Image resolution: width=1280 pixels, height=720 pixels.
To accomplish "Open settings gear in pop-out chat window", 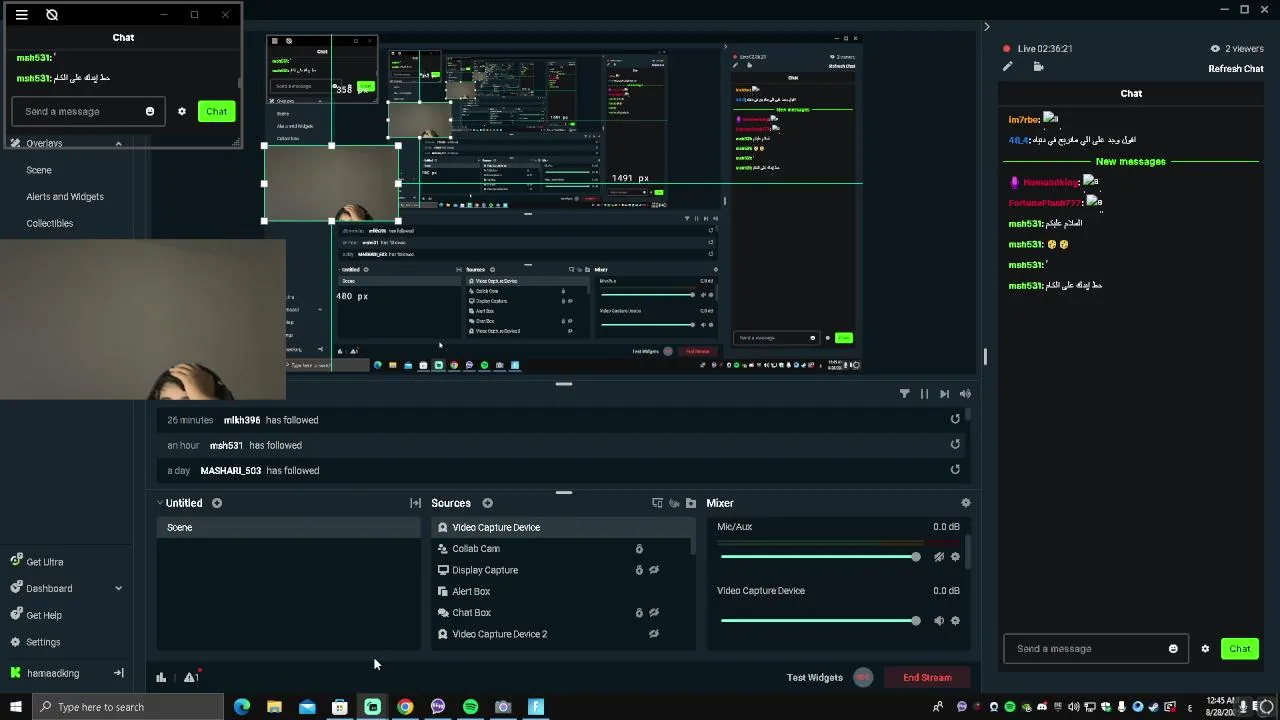I will click(x=182, y=111).
